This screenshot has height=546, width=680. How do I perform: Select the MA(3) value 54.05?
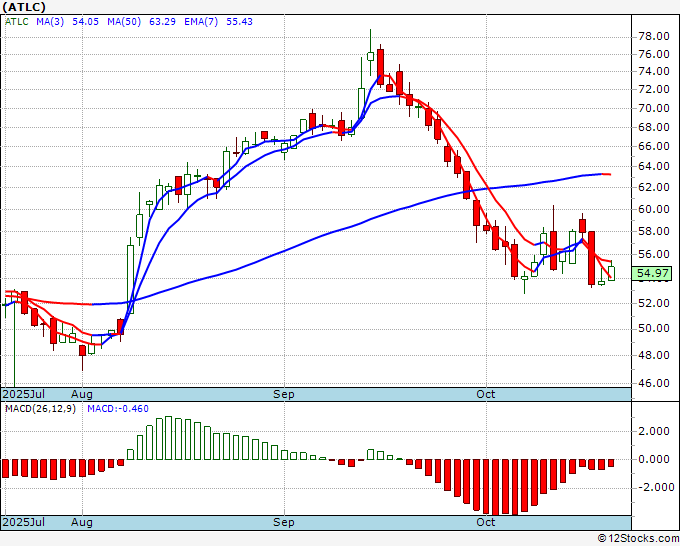click(x=85, y=22)
